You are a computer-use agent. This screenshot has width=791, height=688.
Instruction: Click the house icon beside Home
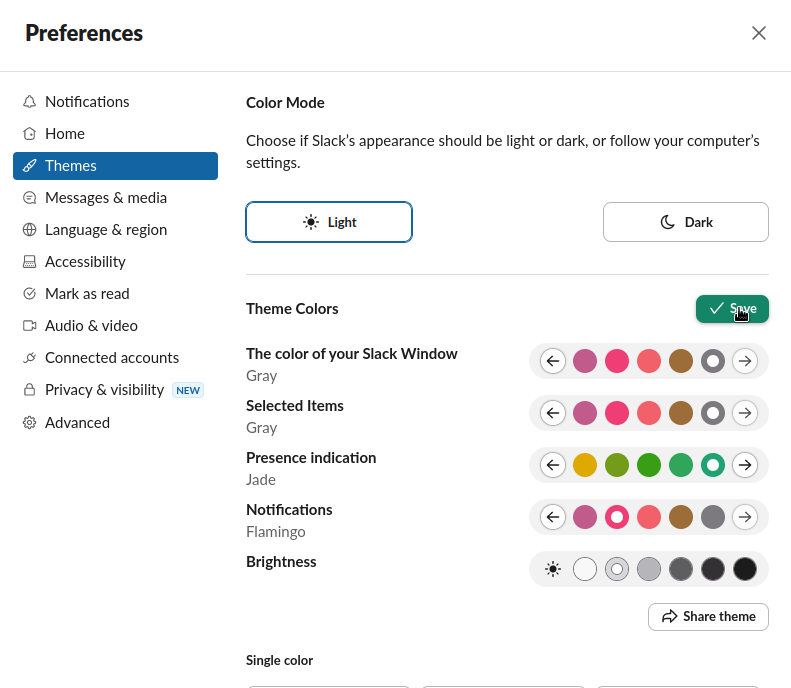[30, 134]
